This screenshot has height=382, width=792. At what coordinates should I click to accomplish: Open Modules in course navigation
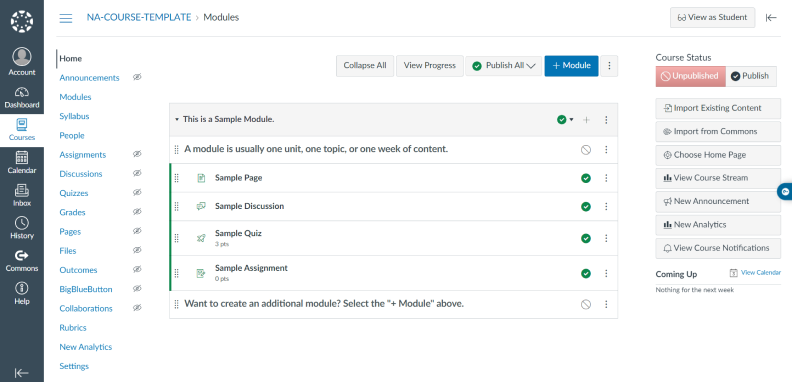(75, 97)
